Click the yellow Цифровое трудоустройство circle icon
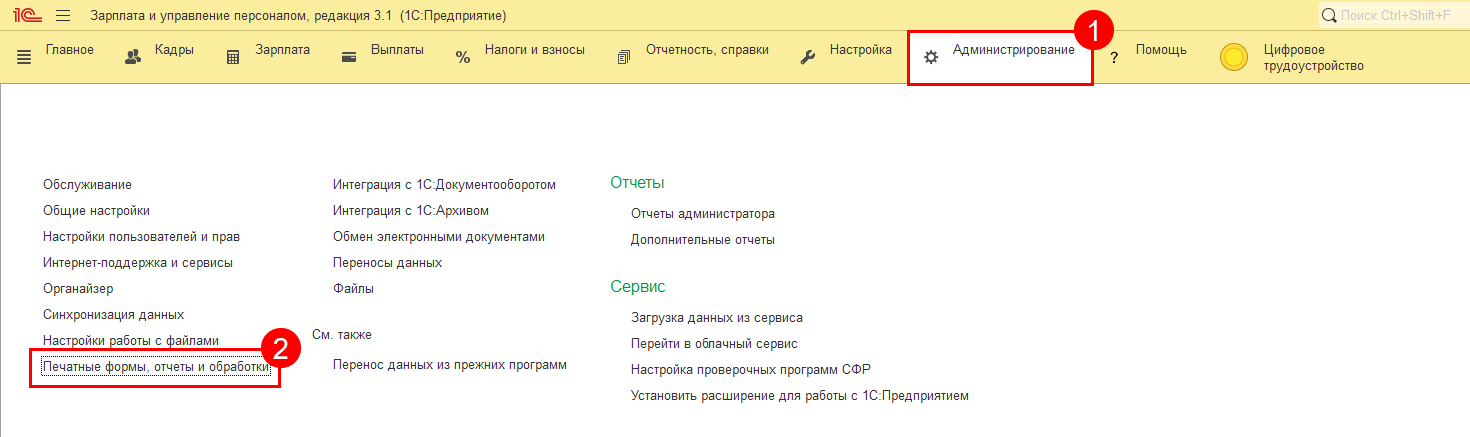The width and height of the screenshot is (1470, 437). pyautogui.click(x=1234, y=58)
